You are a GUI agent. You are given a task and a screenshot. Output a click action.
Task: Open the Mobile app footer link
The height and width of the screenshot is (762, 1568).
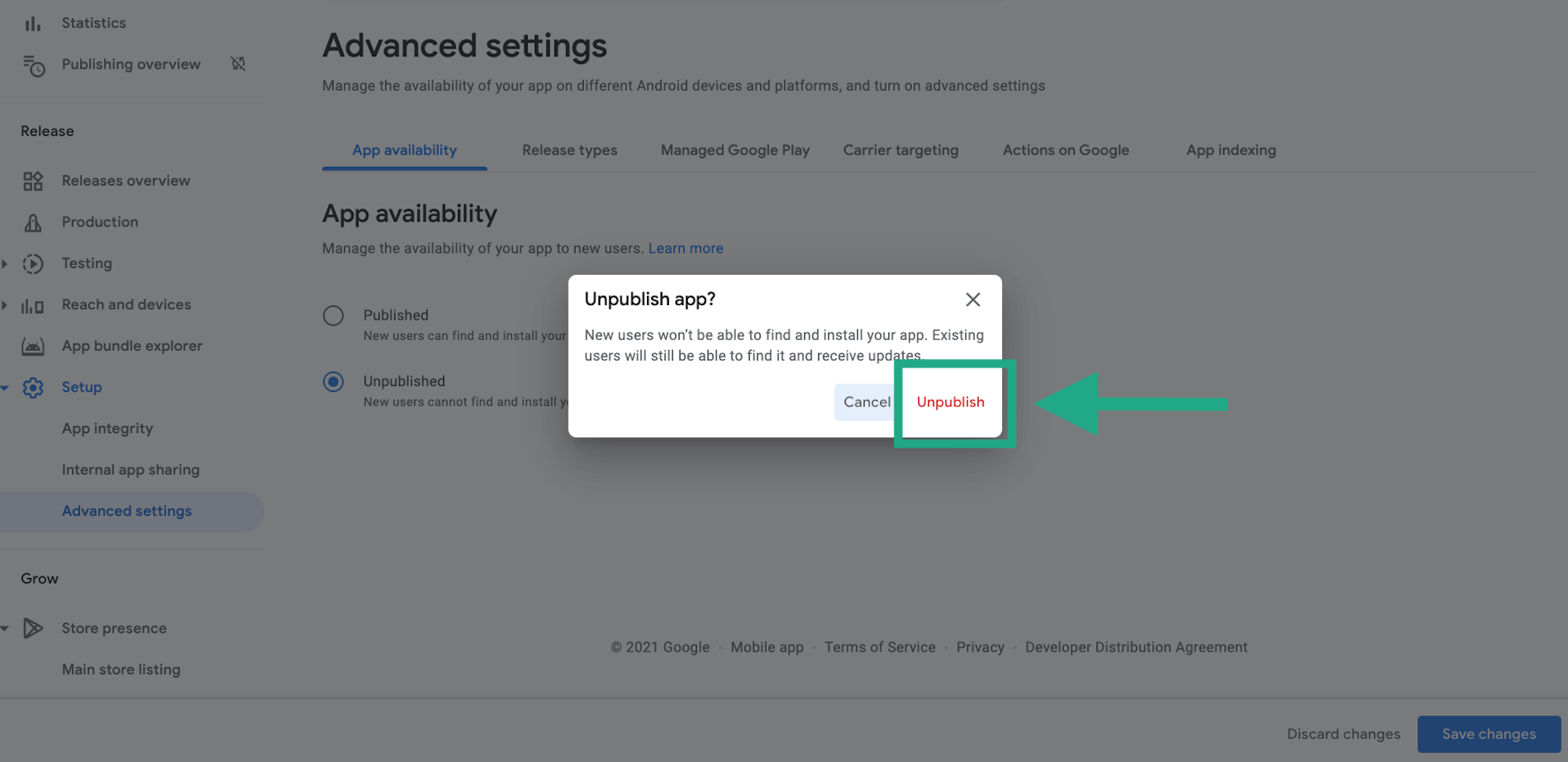coord(766,648)
